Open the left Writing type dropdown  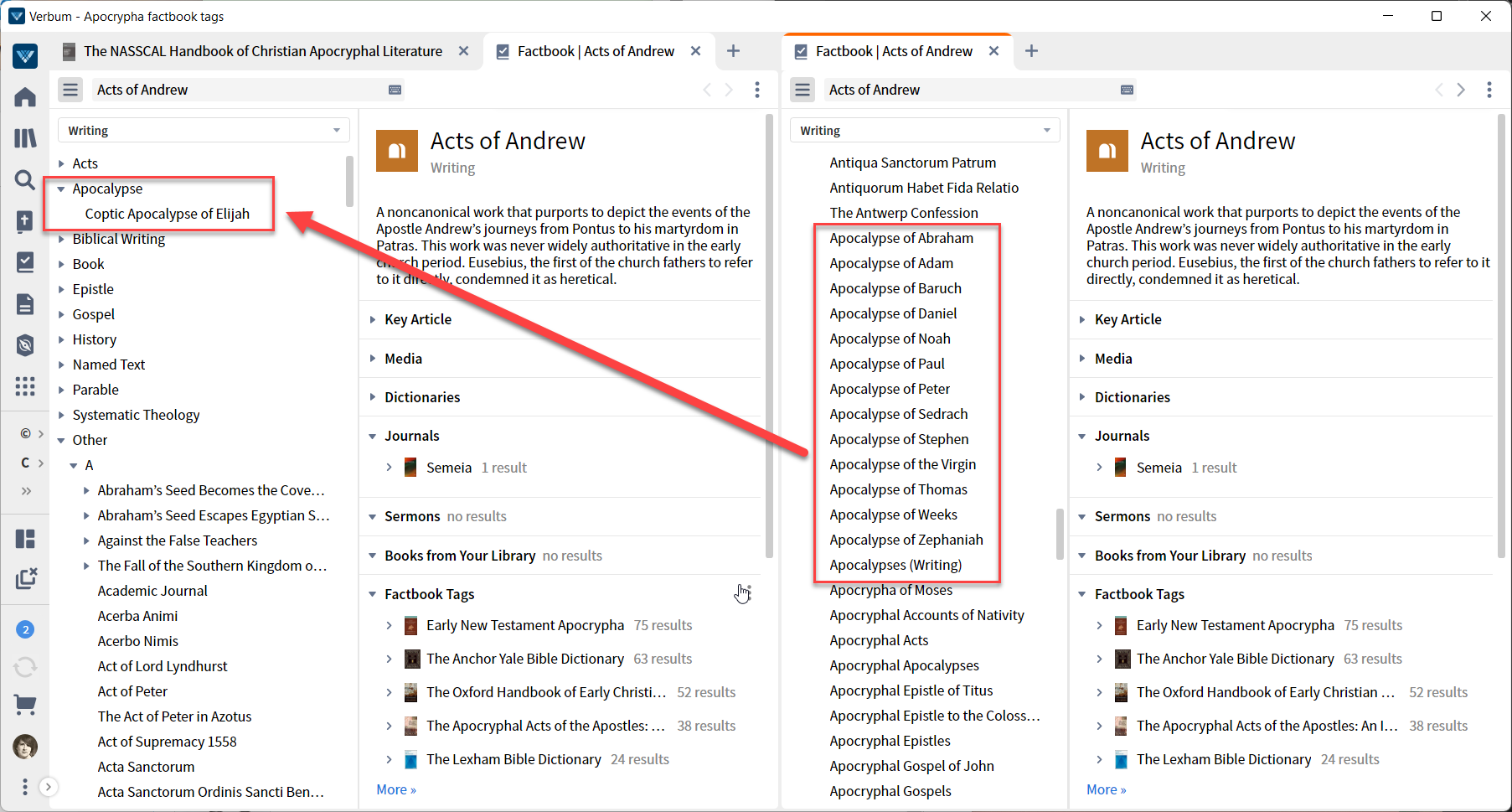click(x=204, y=130)
